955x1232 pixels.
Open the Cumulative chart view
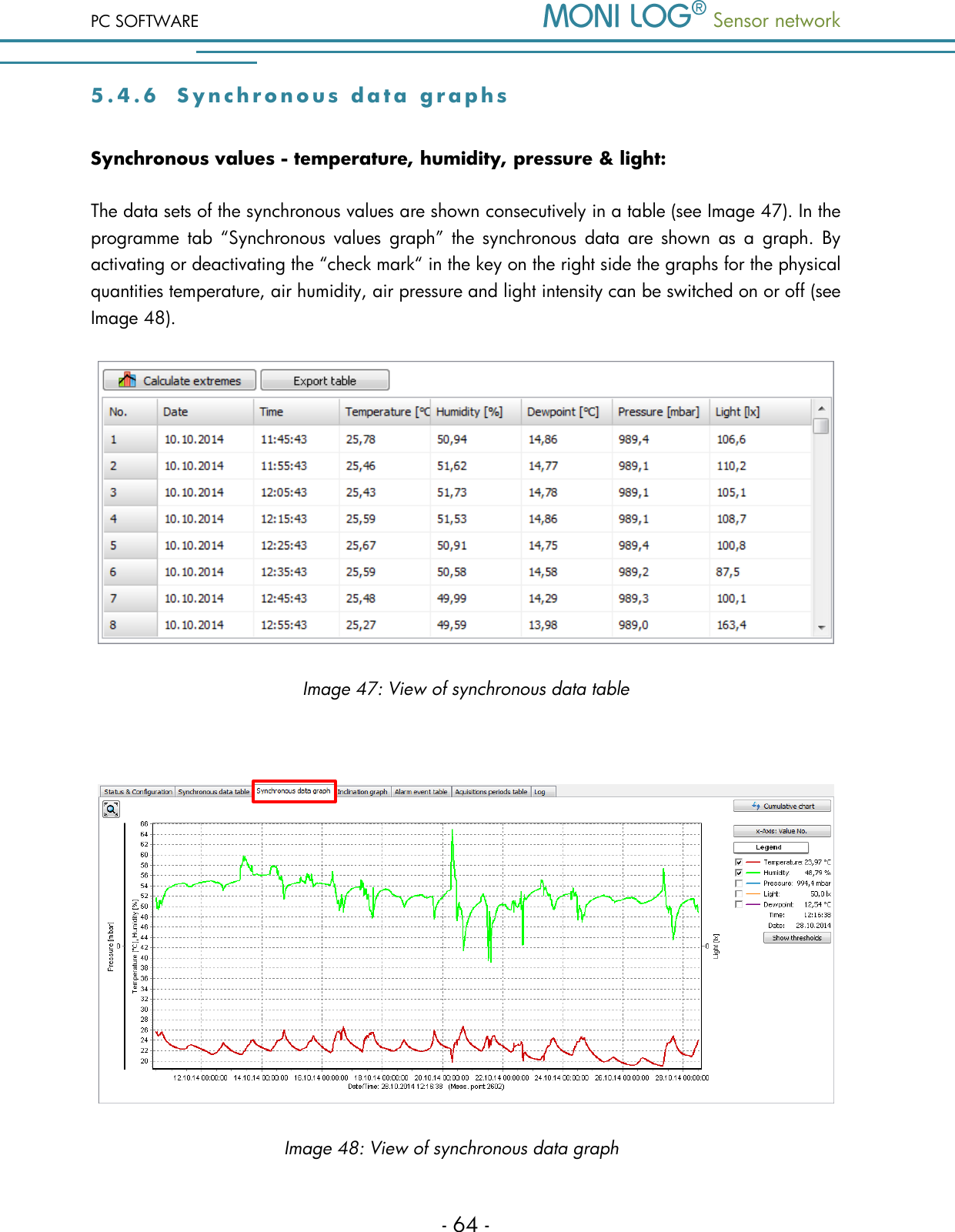click(783, 806)
